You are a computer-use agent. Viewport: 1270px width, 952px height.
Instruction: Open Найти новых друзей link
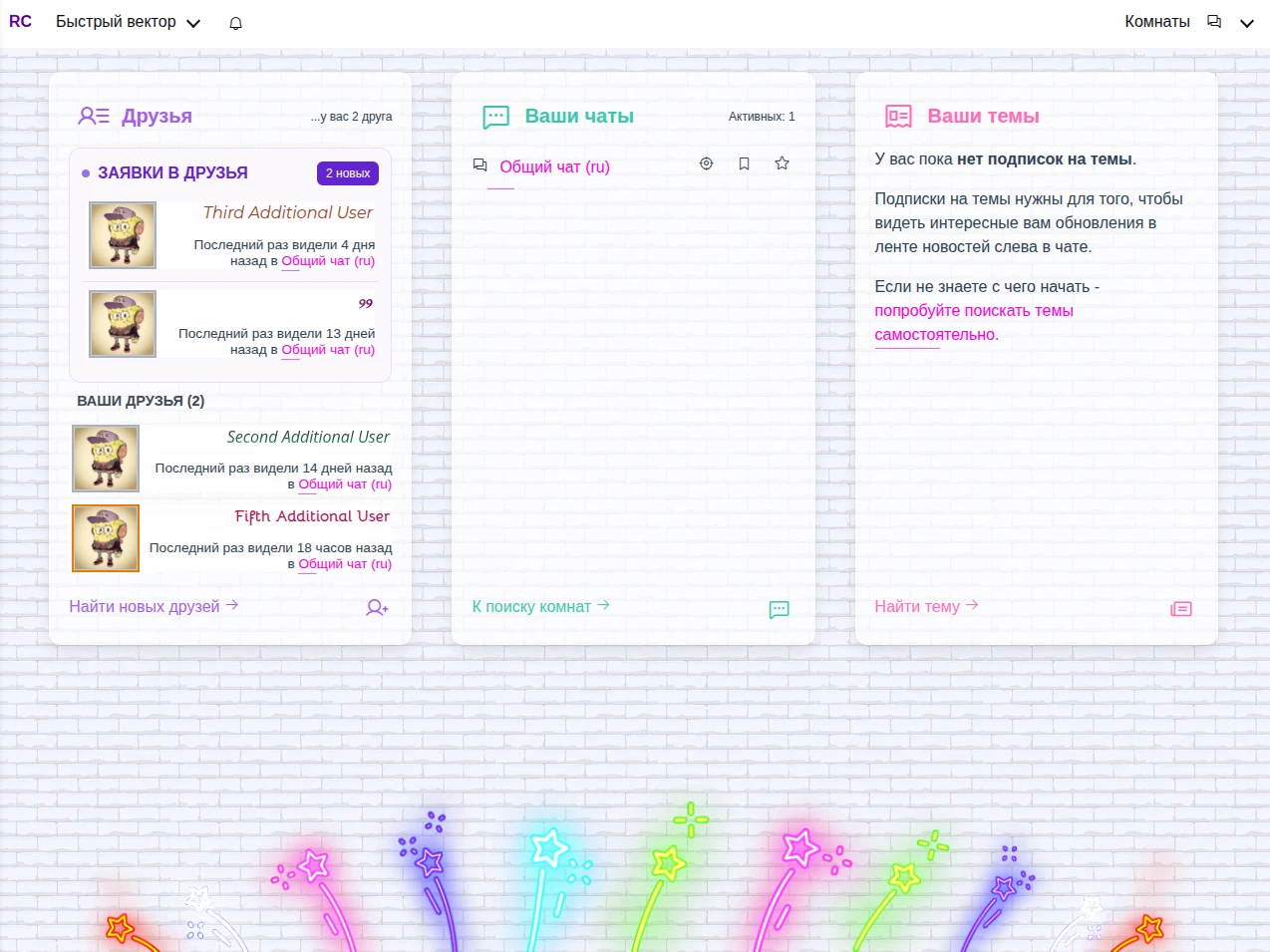[154, 606]
